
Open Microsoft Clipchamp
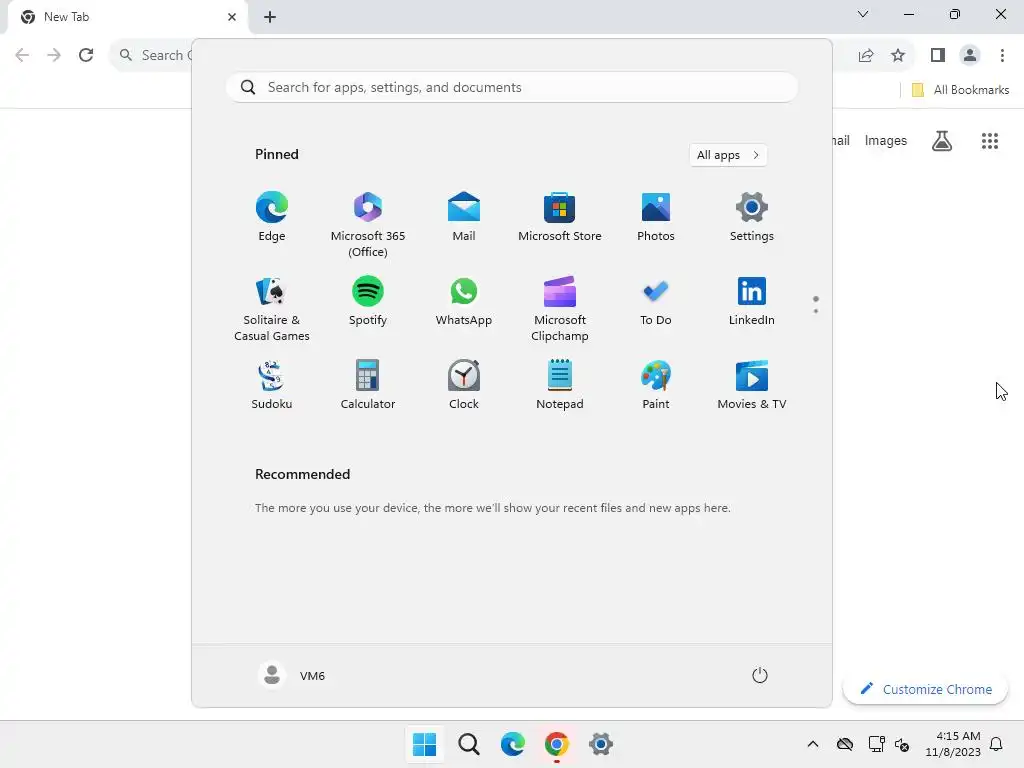coord(560,308)
